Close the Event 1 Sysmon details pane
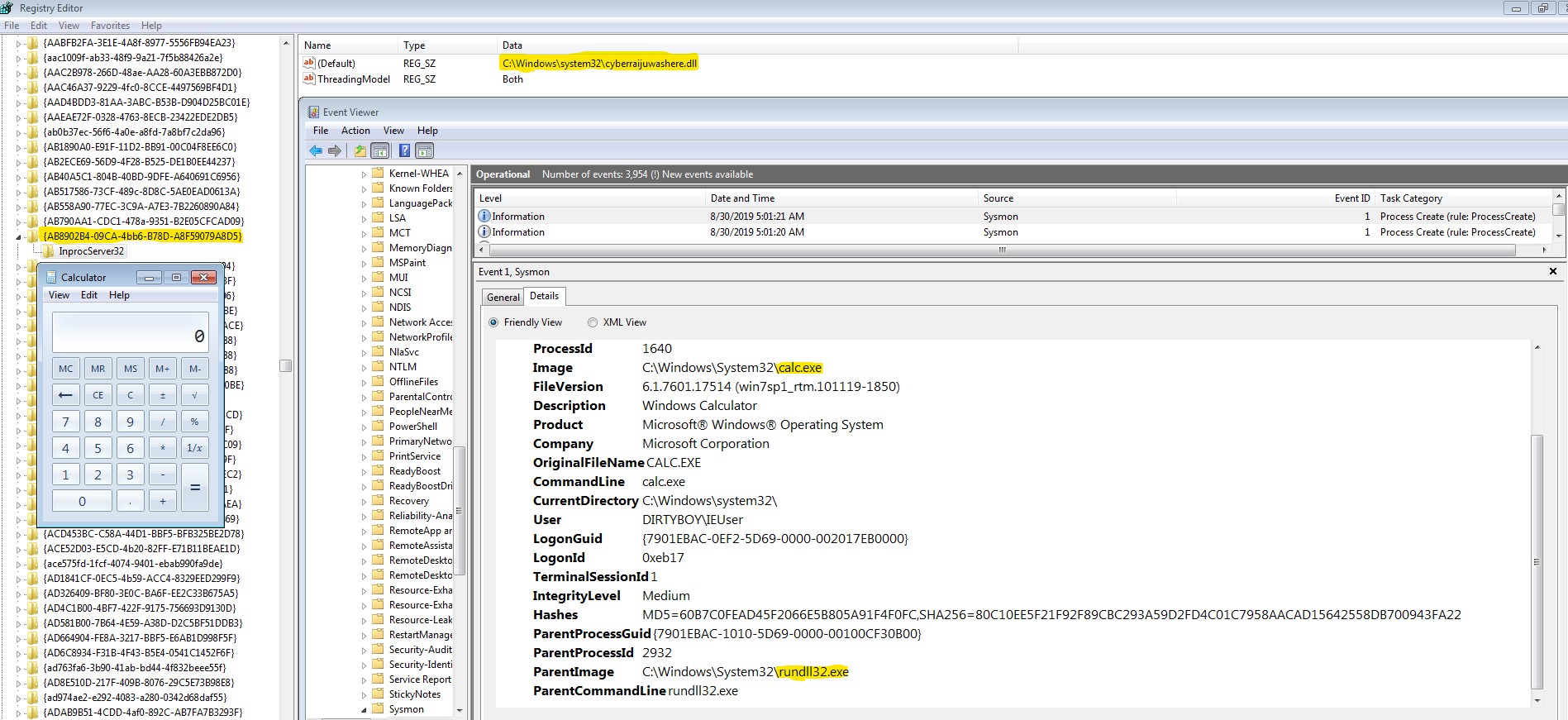The width and height of the screenshot is (1568, 720). click(1552, 271)
